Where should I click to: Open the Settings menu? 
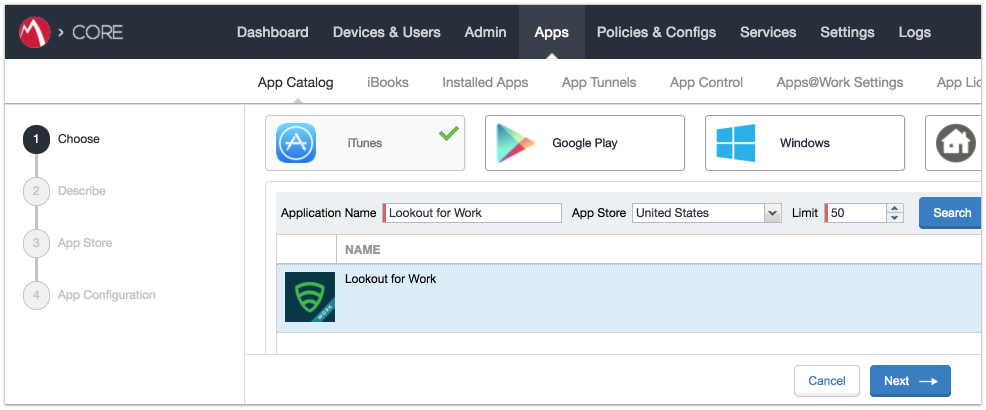pos(848,32)
